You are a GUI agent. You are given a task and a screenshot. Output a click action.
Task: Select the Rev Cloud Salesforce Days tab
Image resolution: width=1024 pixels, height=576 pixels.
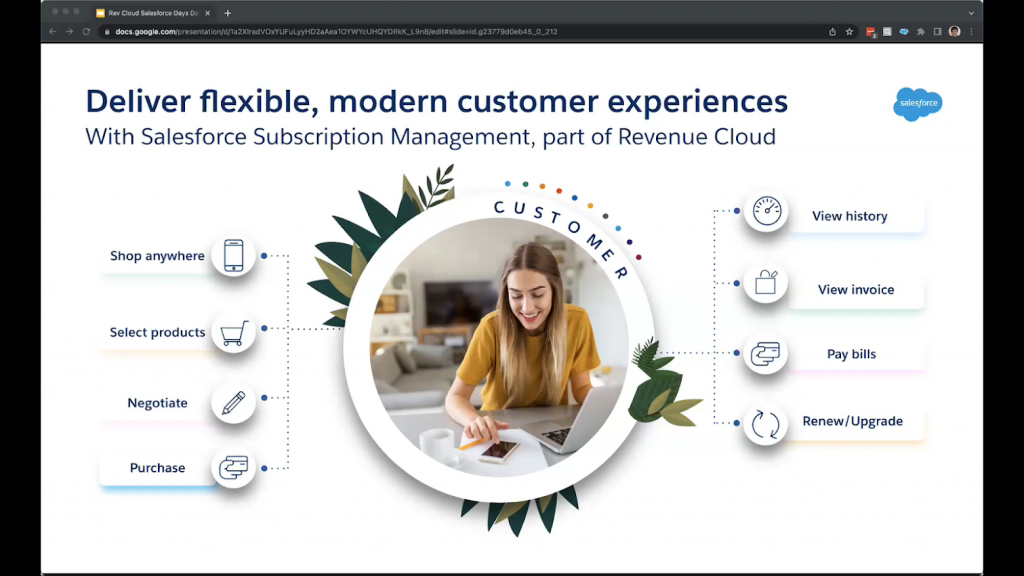click(153, 13)
